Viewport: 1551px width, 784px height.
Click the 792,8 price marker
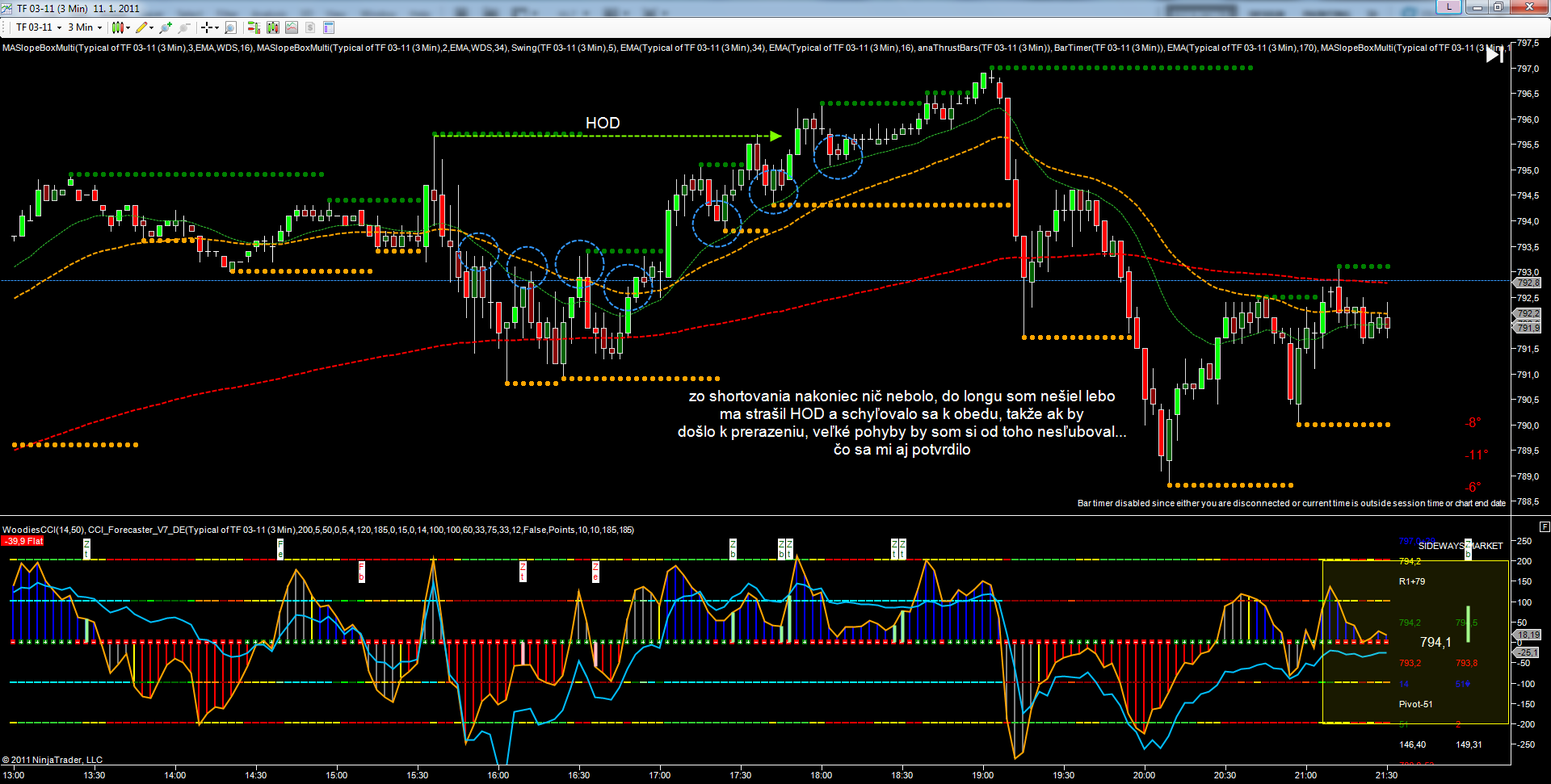[1528, 283]
